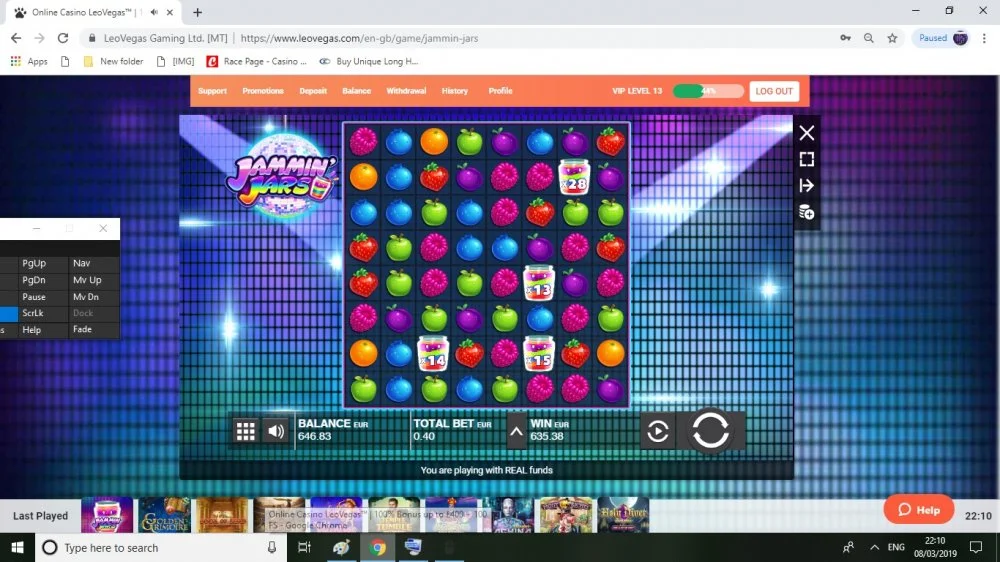Open the Buy Unique Long H... bookmark
Viewport: 1000px width, 562px height.
[369, 61]
